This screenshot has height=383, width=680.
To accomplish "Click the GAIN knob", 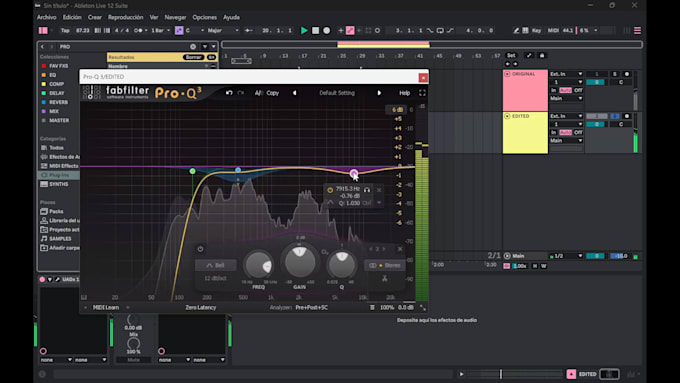I will pyautogui.click(x=299, y=261).
